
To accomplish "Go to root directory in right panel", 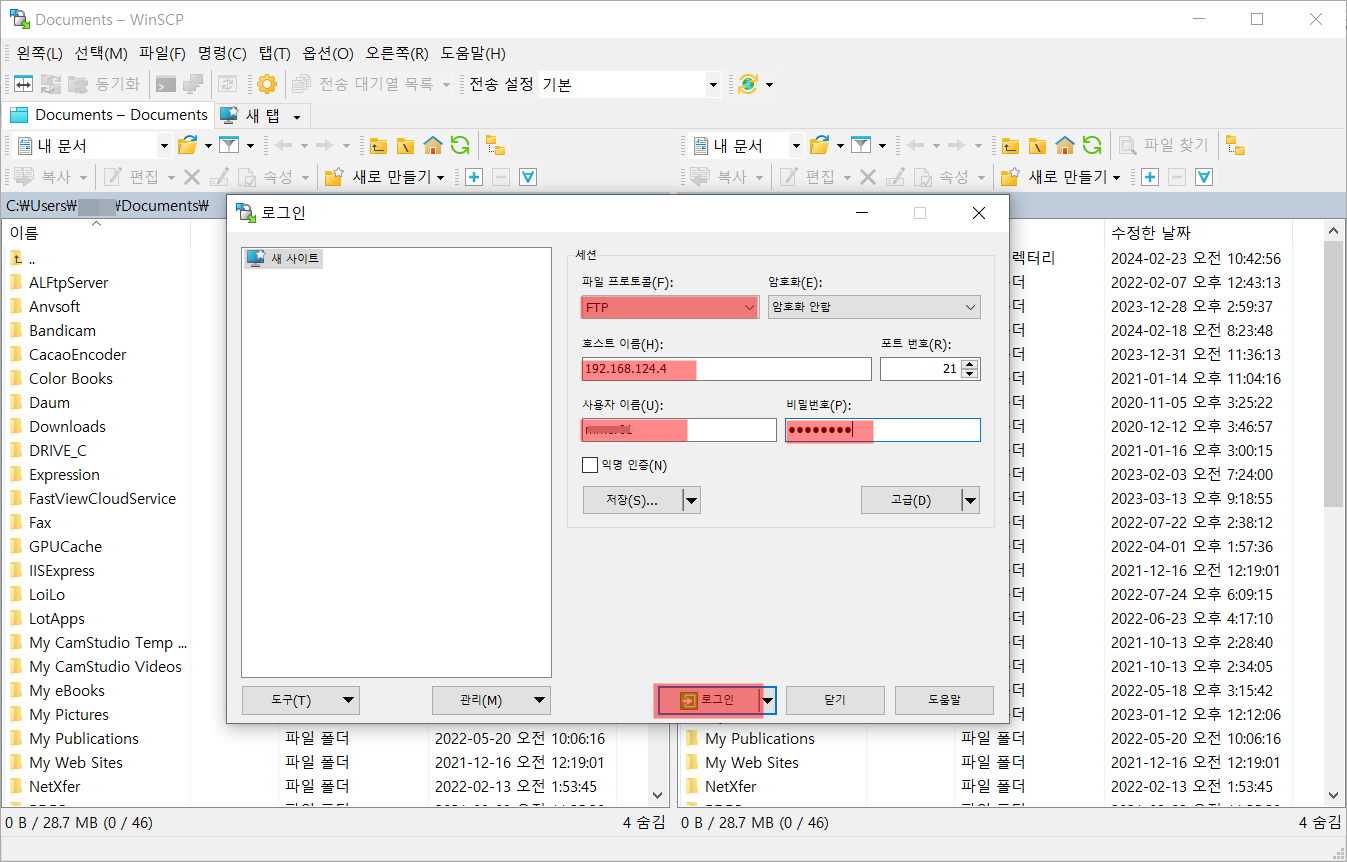I will 1037,146.
